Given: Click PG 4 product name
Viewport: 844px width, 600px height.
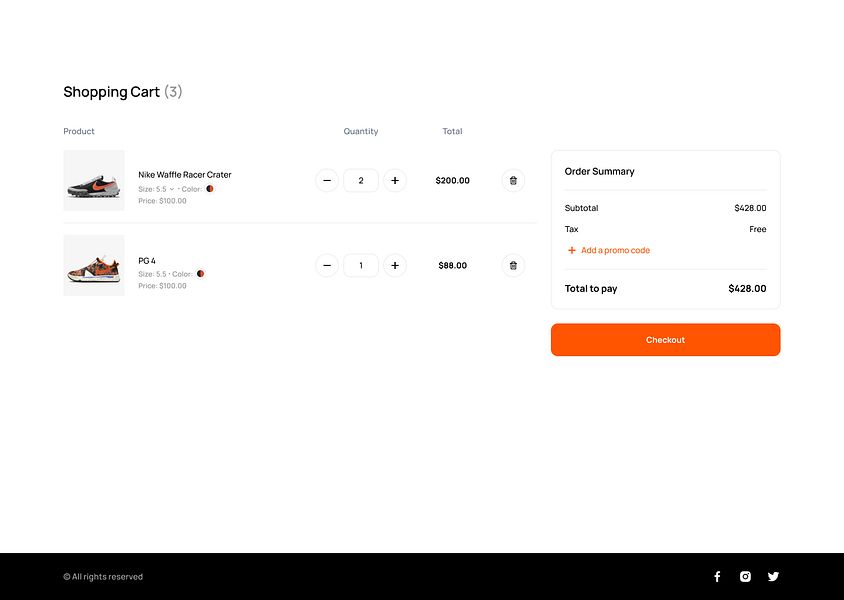Looking at the screenshot, I should [x=147, y=260].
